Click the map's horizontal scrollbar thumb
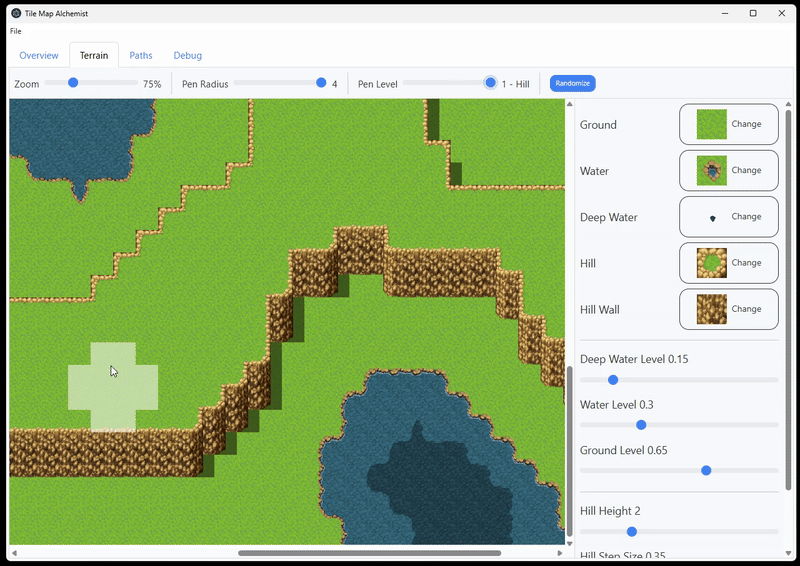Screen dimensions: 800x566 coord(369,553)
